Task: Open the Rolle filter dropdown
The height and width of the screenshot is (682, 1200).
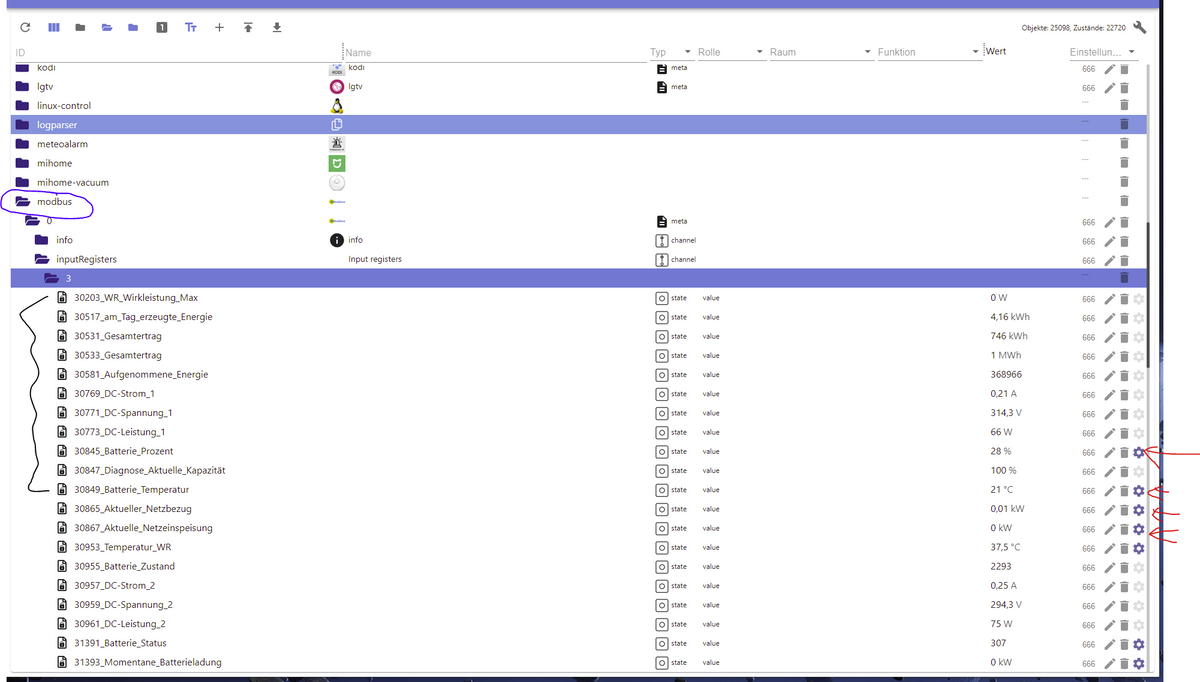Action: (731, 52)
